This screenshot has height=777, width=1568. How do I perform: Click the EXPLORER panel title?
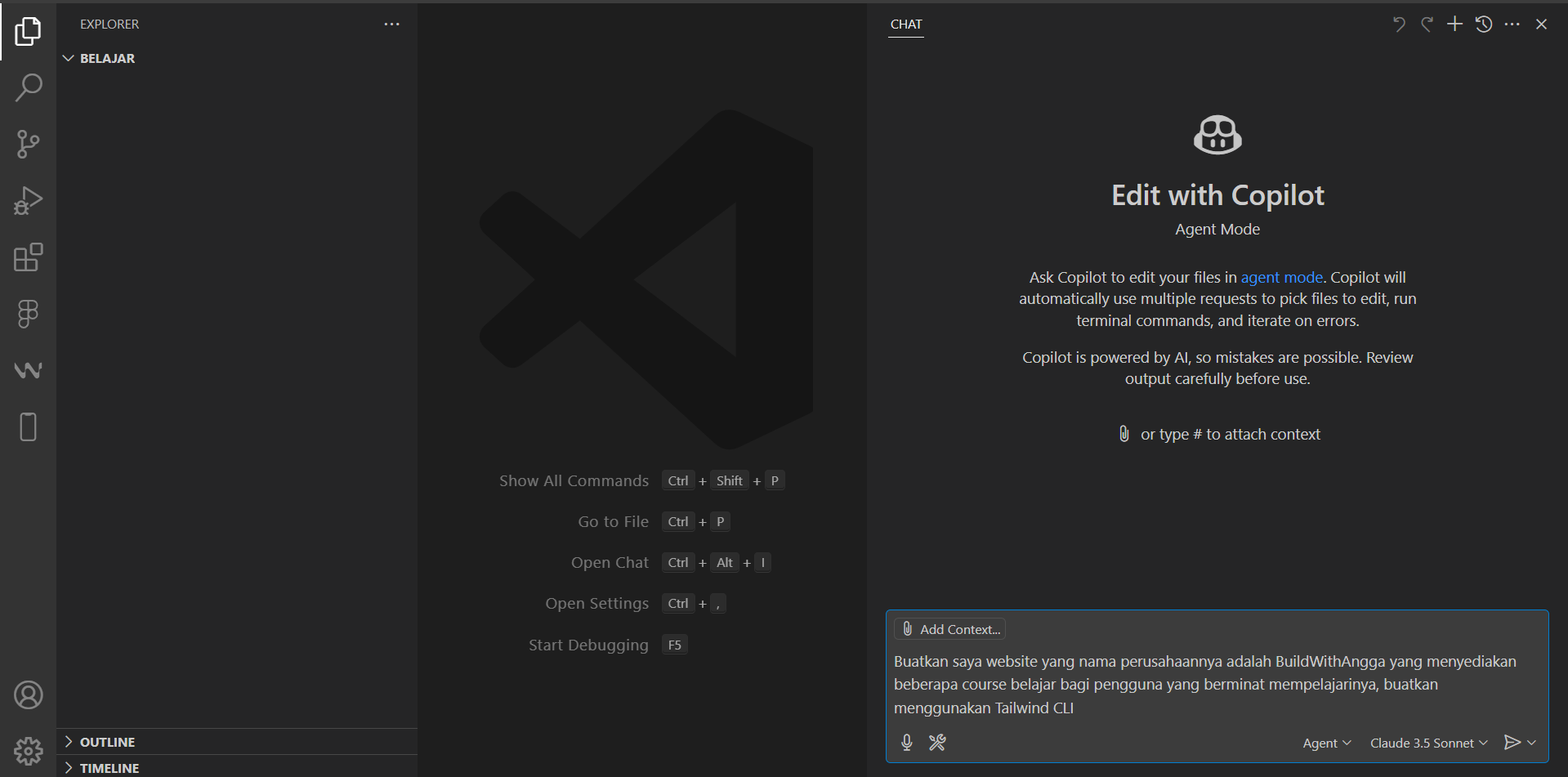109,25
